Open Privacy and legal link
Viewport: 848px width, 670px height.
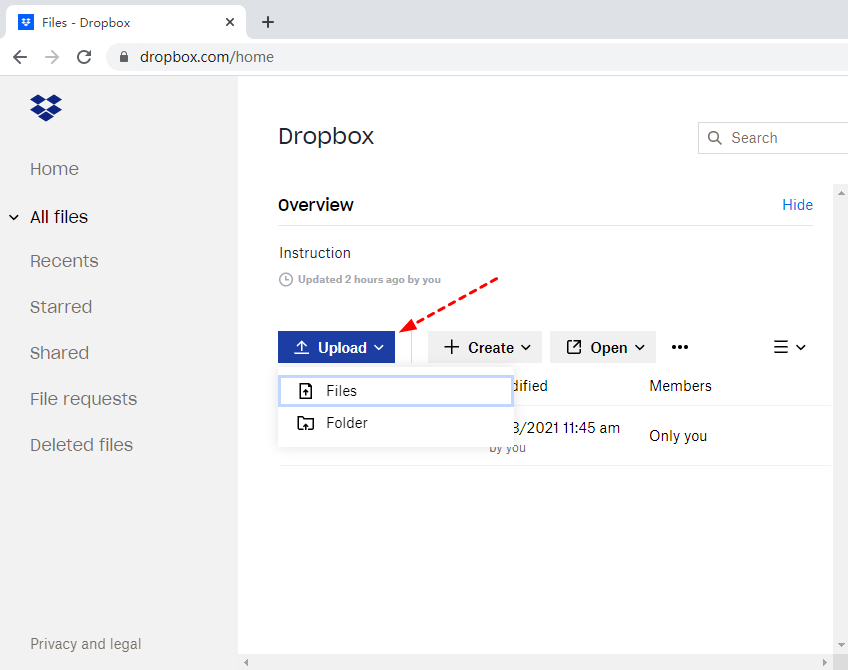tap(85, 644)
